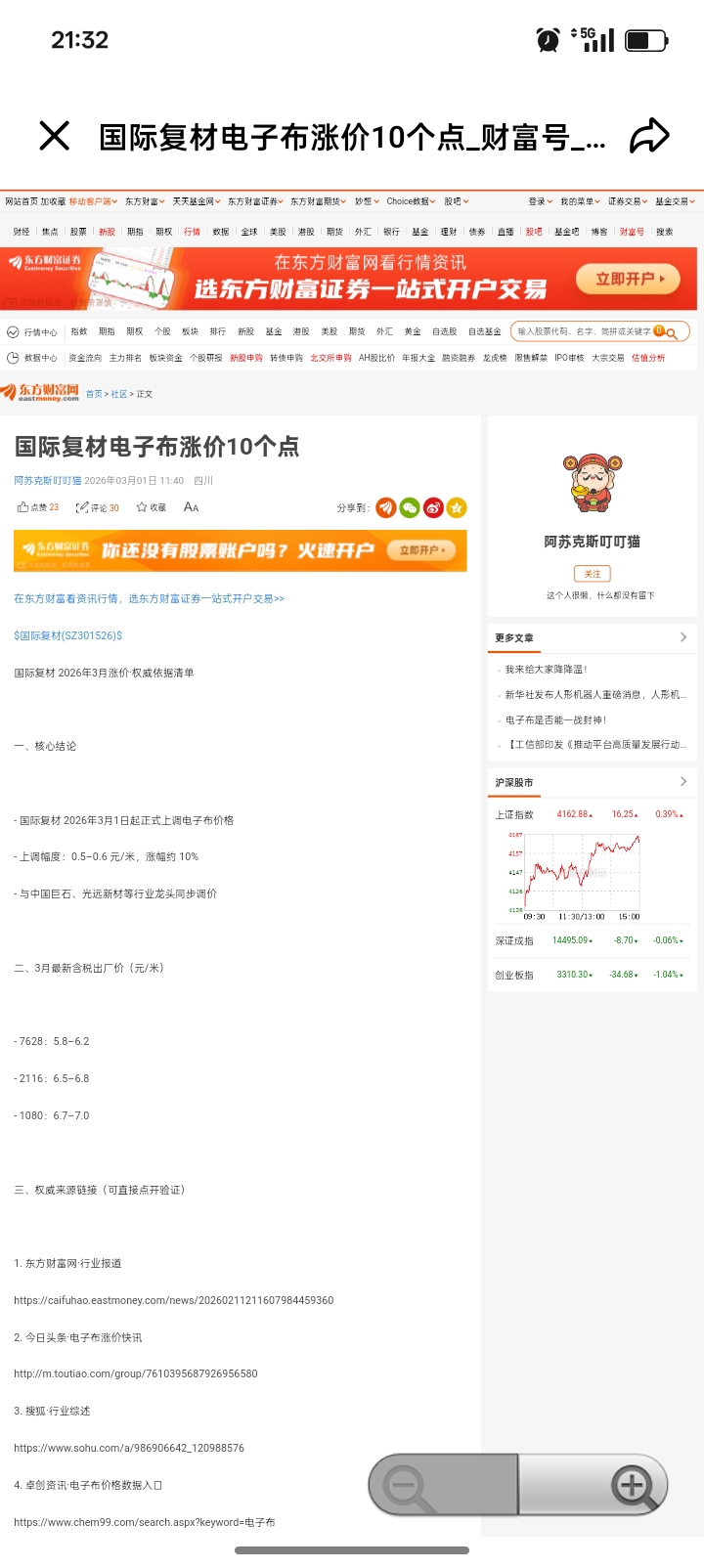
Task: Click 搜索 at the nav end
Action: pos(665,232)
